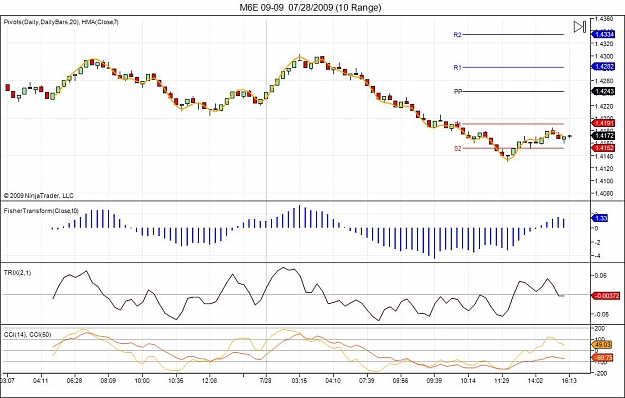Click the 11:29 time axis label

pyautogui.click(x=502, y=380)
